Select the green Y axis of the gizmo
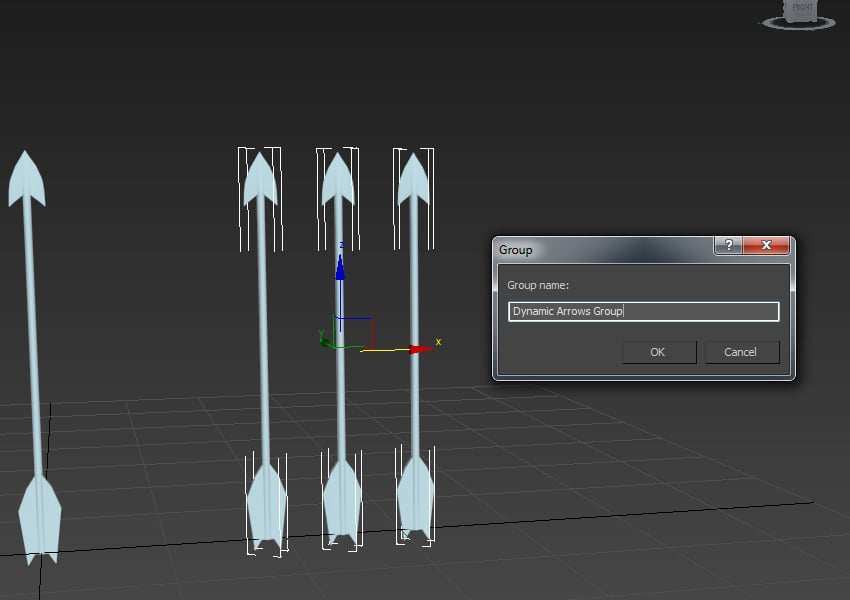 tap(324, 341)
